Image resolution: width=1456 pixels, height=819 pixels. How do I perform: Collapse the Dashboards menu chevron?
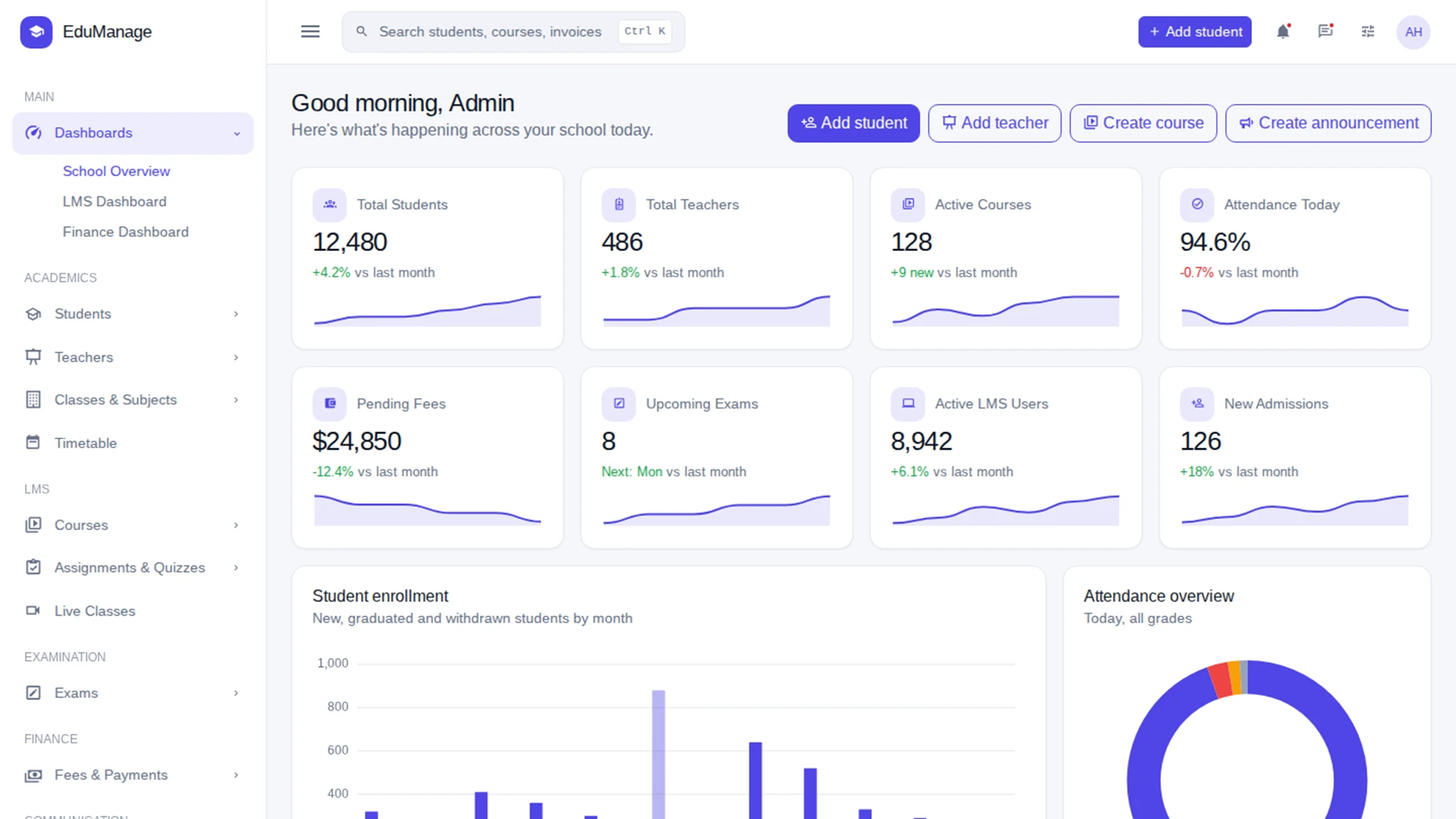click(x=237, y=133)
